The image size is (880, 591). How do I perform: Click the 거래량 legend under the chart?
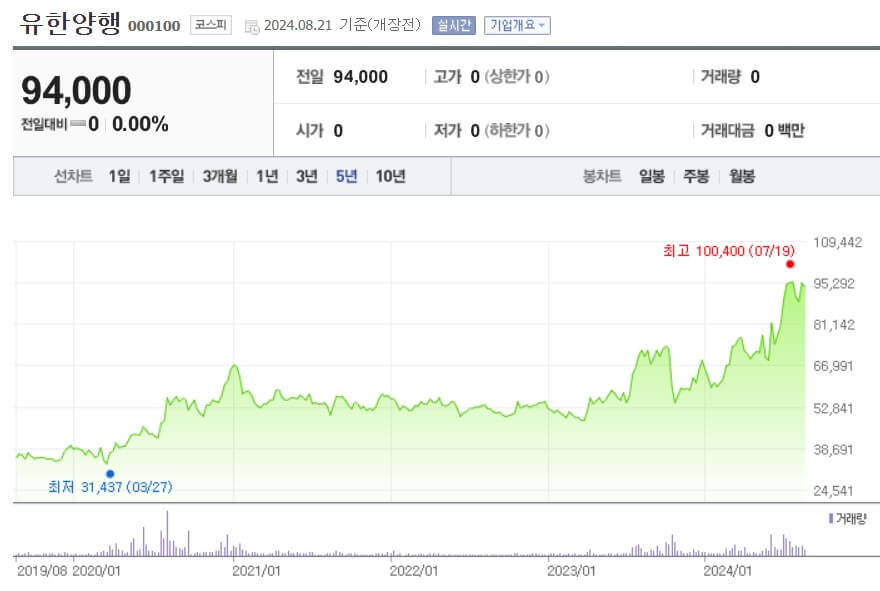(x=847, y=519)
